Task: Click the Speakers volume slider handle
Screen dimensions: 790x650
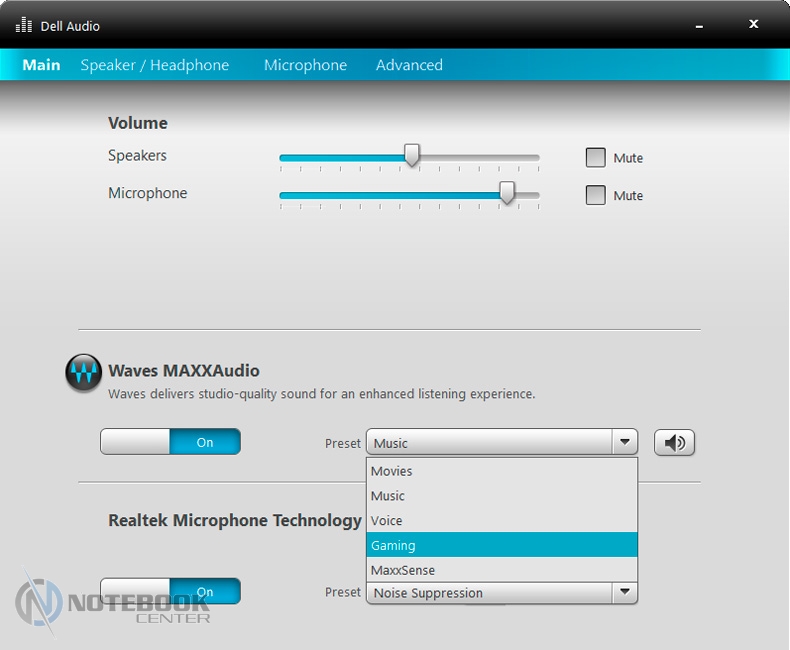Action: 411,156
